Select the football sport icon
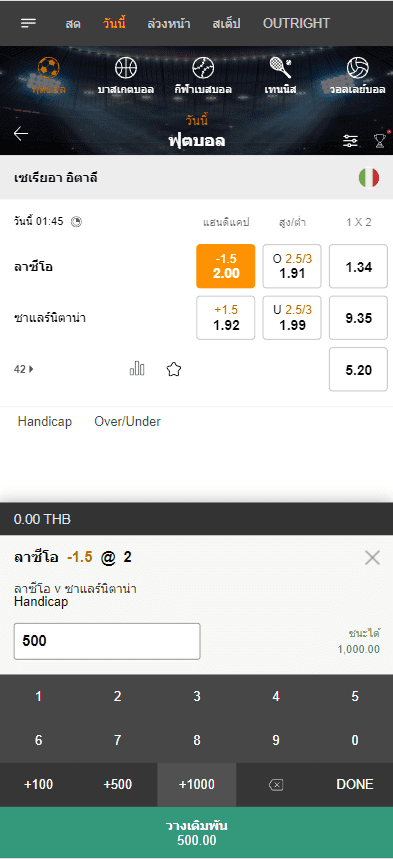393x859 pixels. tap(49, 68)
